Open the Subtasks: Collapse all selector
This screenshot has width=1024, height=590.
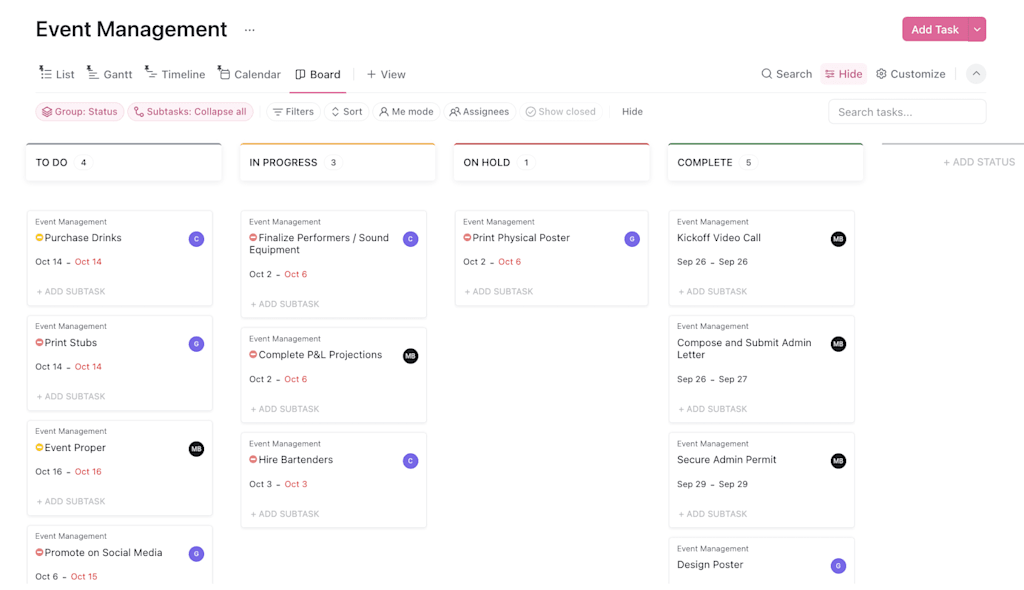pos(190,112)
